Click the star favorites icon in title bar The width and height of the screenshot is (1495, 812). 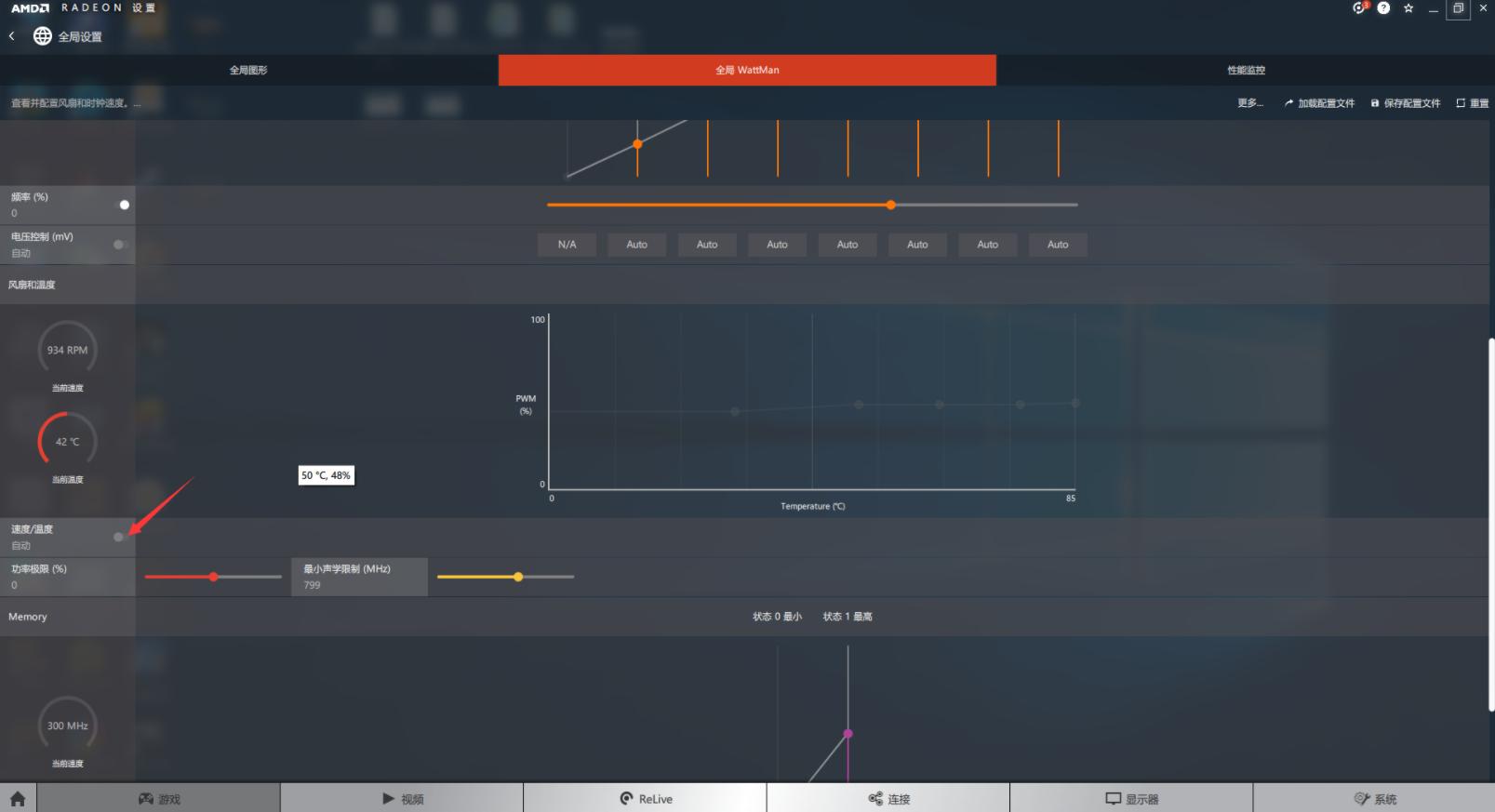tap(1408, 8)
